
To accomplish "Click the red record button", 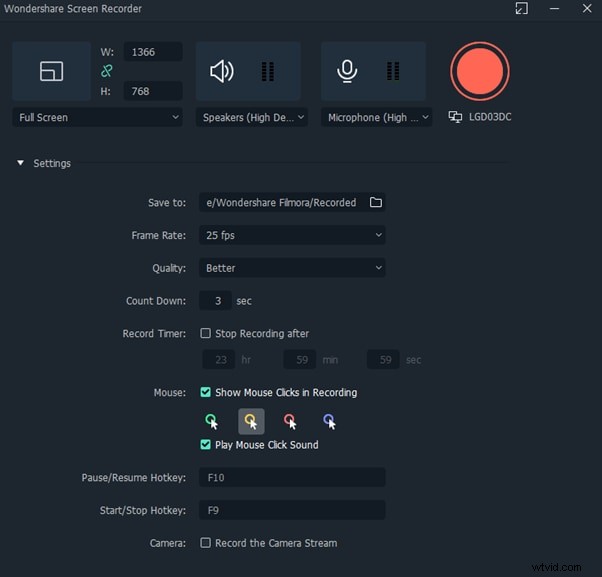I will click(479, 71).
